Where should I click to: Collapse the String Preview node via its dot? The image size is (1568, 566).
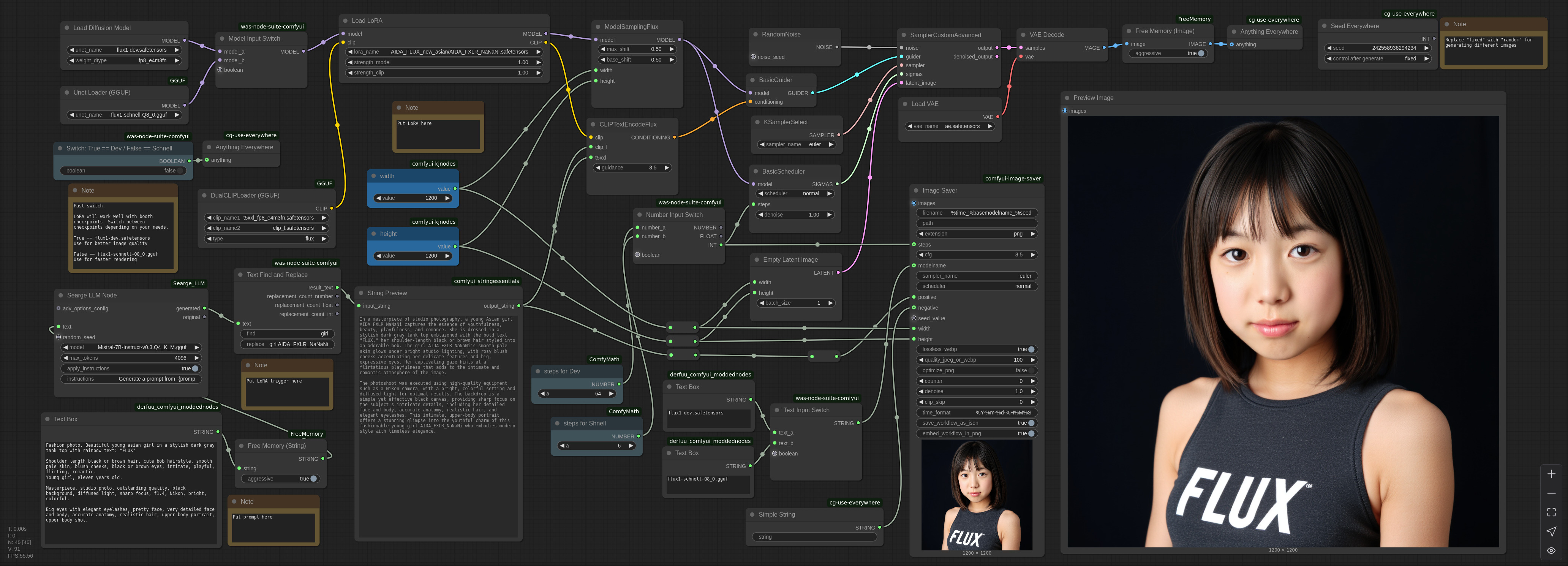(361, 293)
